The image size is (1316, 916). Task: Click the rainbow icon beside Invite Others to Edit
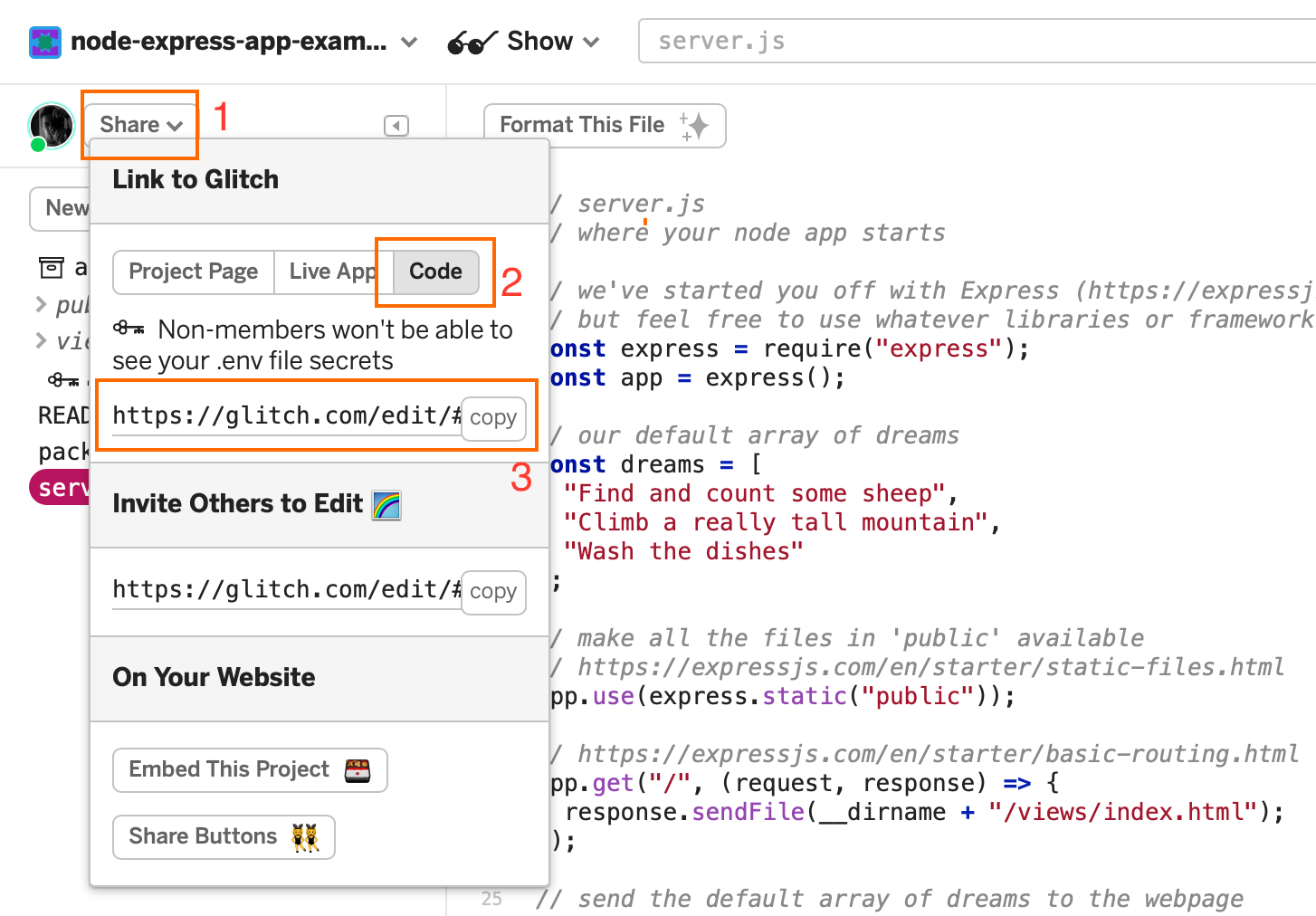click(386, 505)
